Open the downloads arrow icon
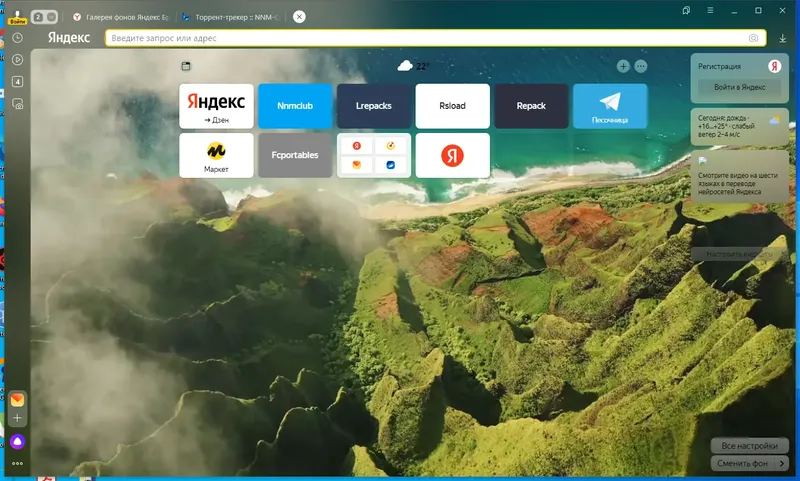Image resolution: width=800 pixels, height=481 pixels. 782,38
